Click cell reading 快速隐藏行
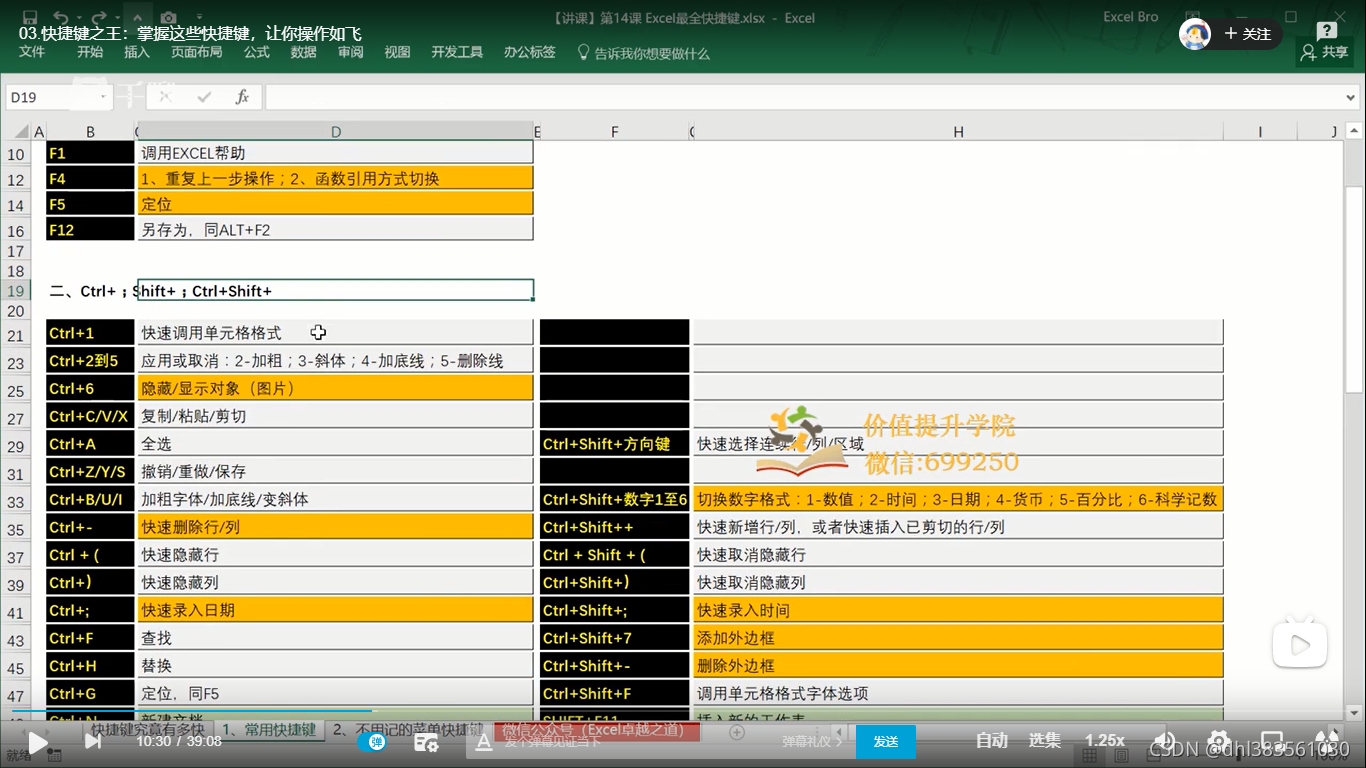The image size is (1366, 768). 335,554
